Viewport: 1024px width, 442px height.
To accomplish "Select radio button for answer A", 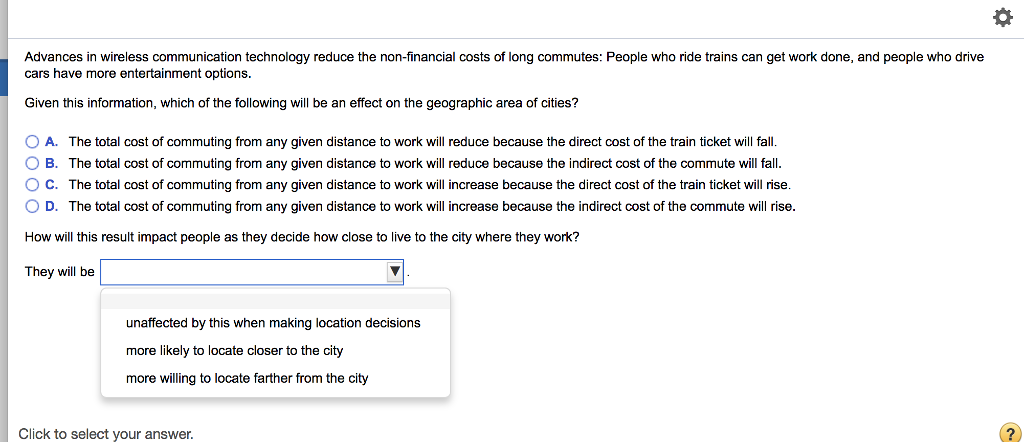I will pyautogui.click(x=33, y=142).
